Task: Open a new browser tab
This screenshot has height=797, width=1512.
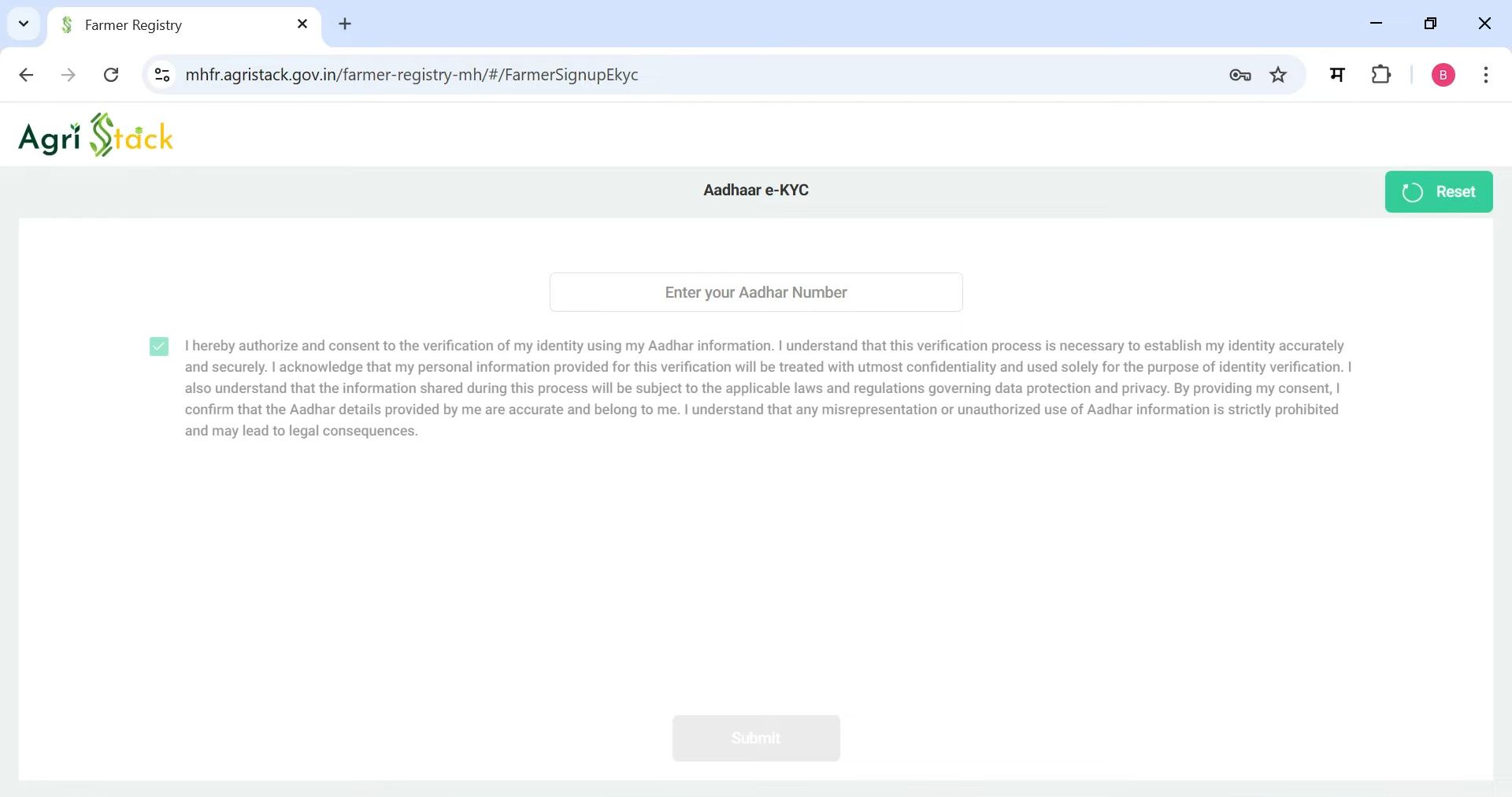Action: [346, 24]
